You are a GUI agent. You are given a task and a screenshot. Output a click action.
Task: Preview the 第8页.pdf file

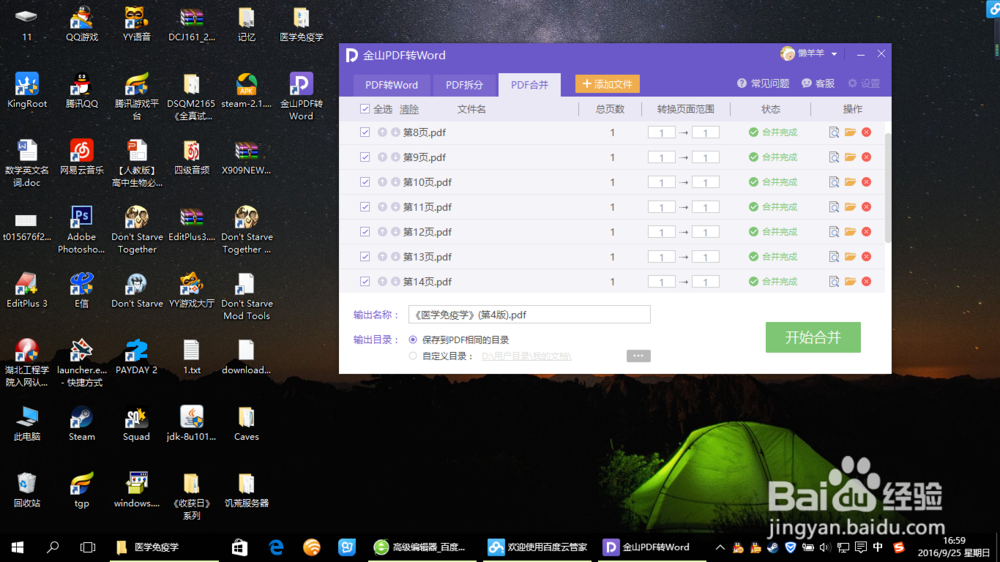[x=834, y=132]
